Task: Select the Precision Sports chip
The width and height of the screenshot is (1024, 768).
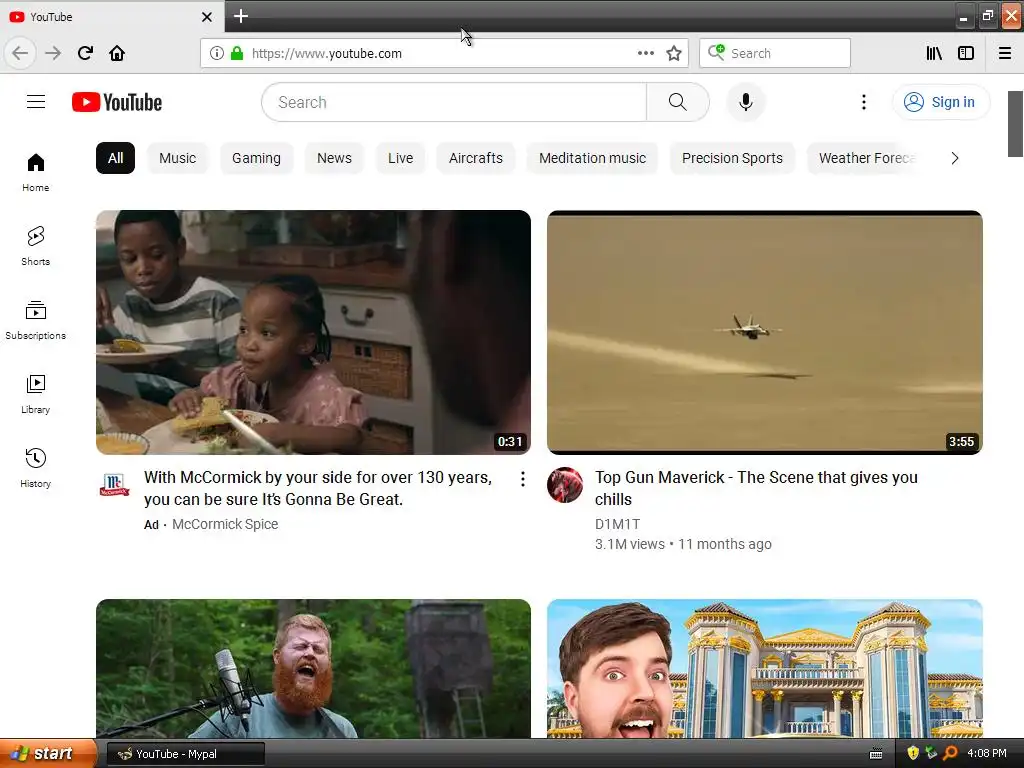Action: [x=732, y=158]
